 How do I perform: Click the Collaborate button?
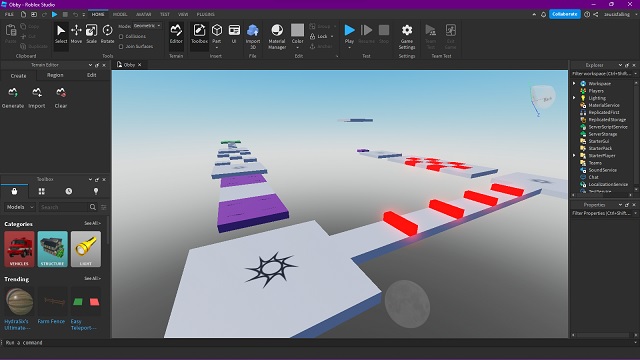point(565,14)
